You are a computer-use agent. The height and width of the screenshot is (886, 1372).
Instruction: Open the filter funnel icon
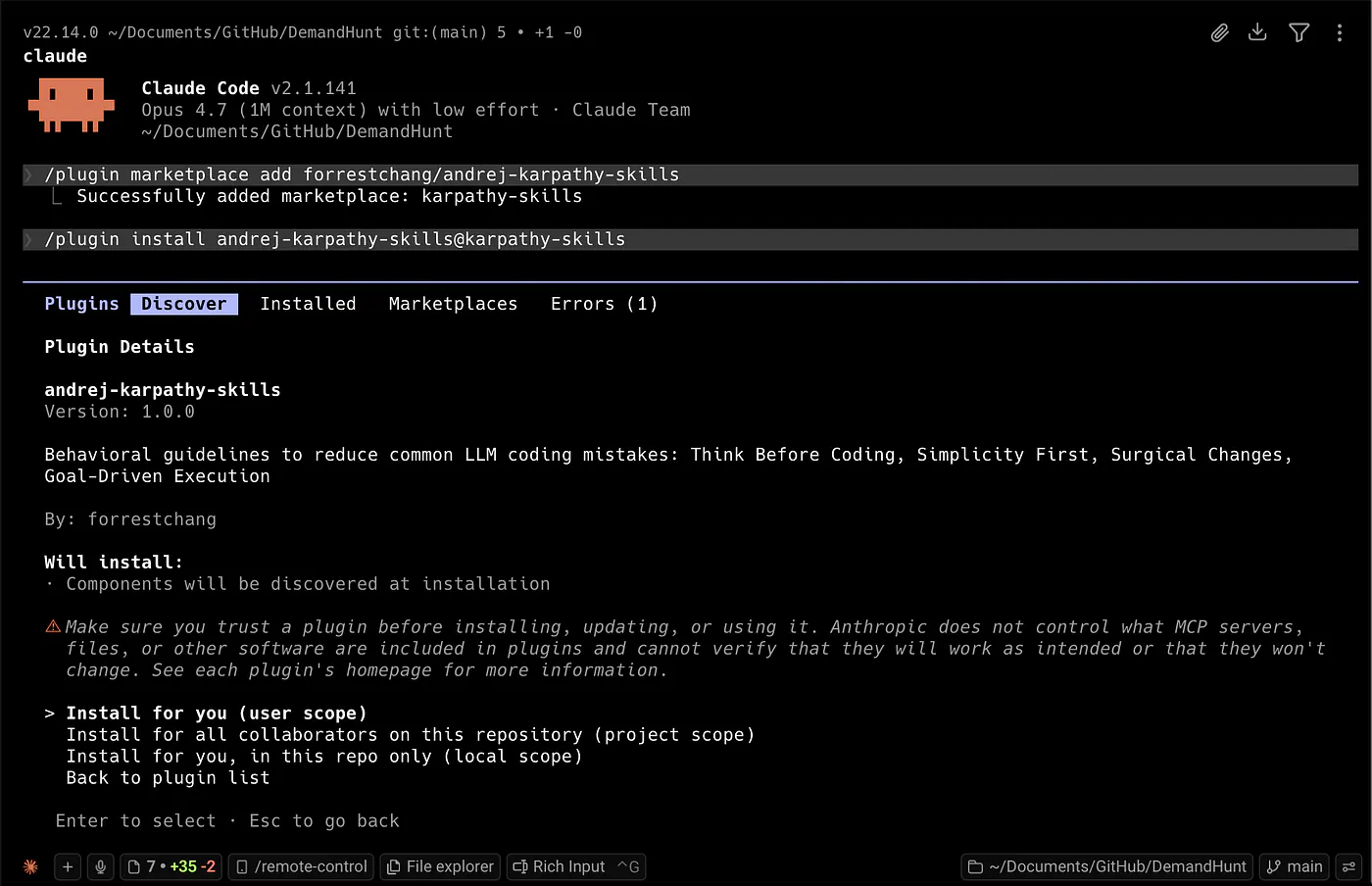tap(1298, 33)
